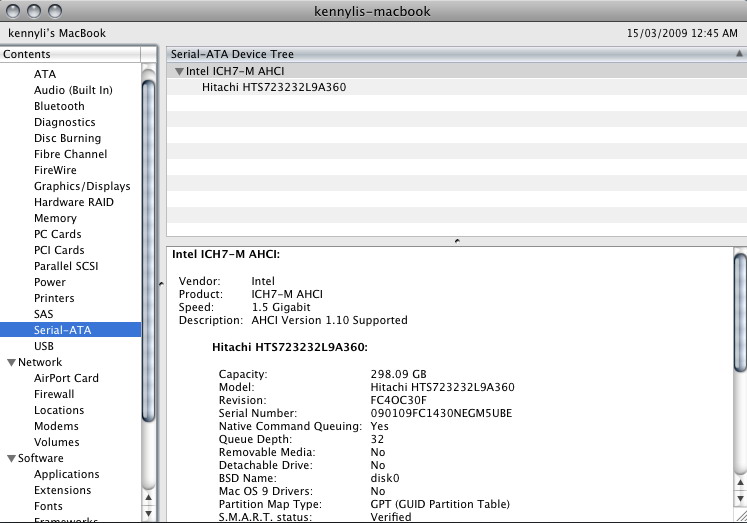Select Fonts under Software

click(x=48, y=506)
